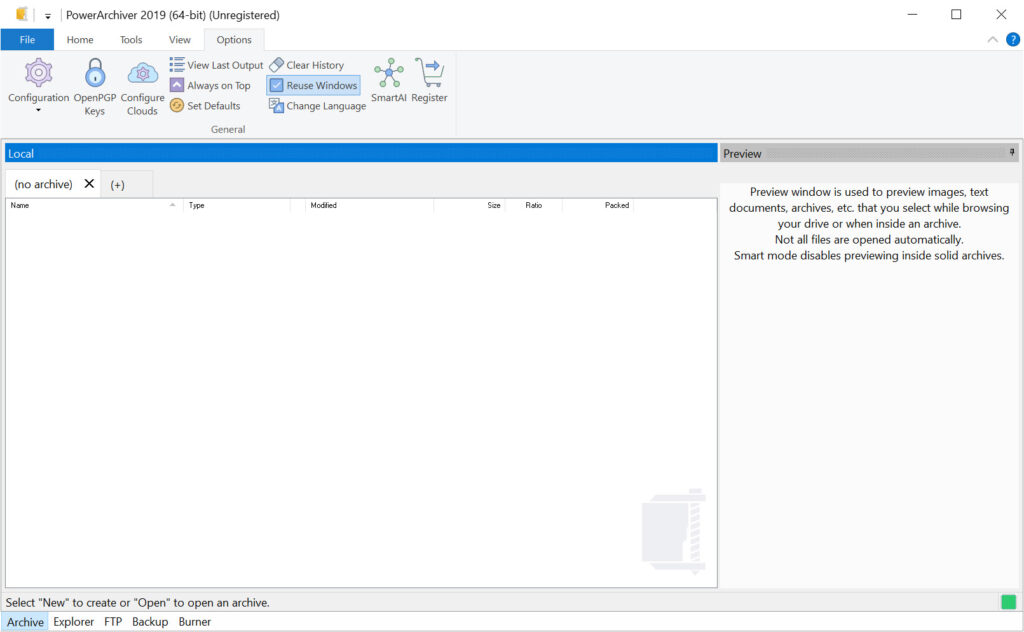Click green status indicator square
Screen dimensions: 1024x632
click(x=1008, y=602)
